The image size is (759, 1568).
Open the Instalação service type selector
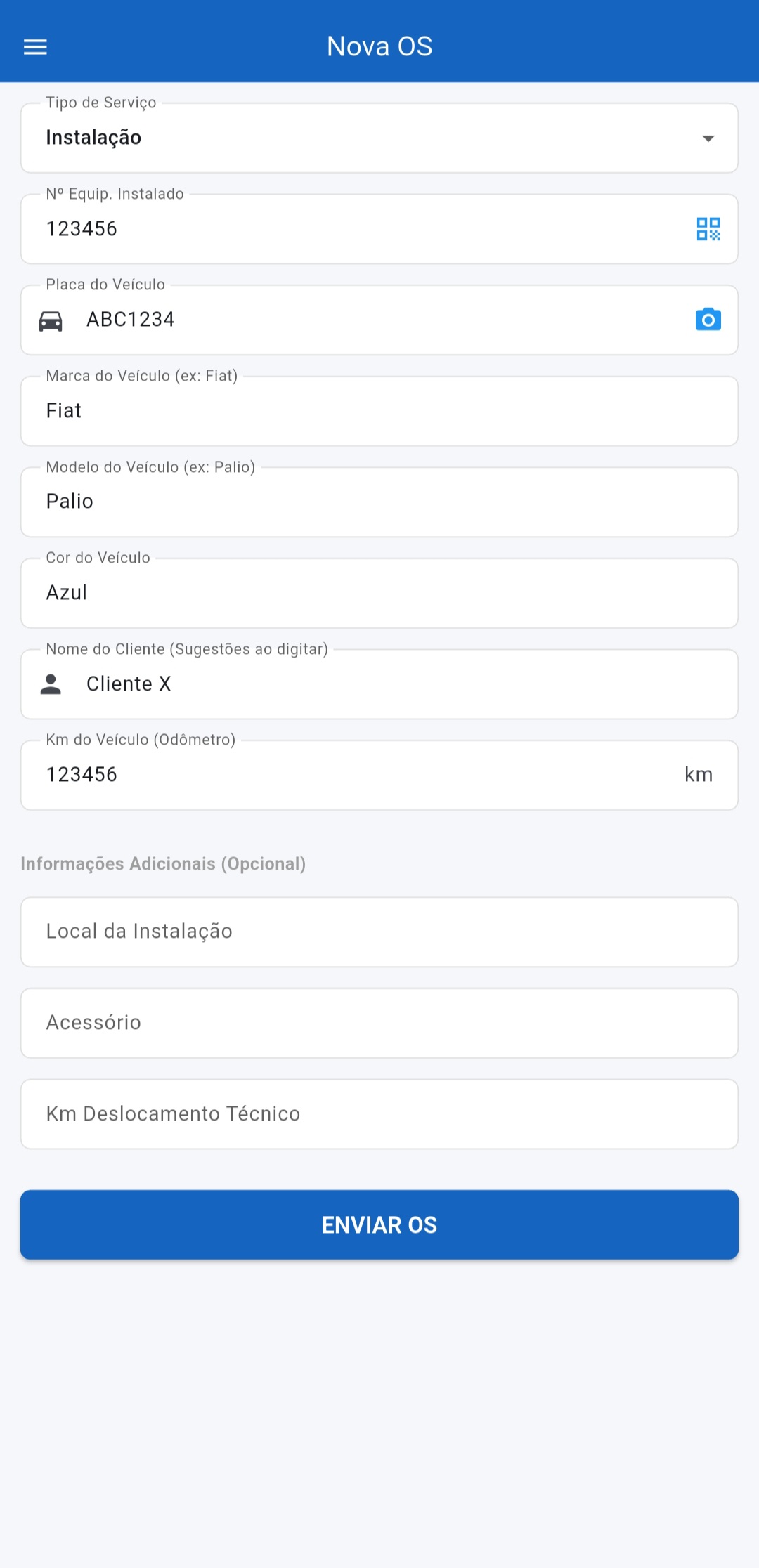(x=351, y=138)
